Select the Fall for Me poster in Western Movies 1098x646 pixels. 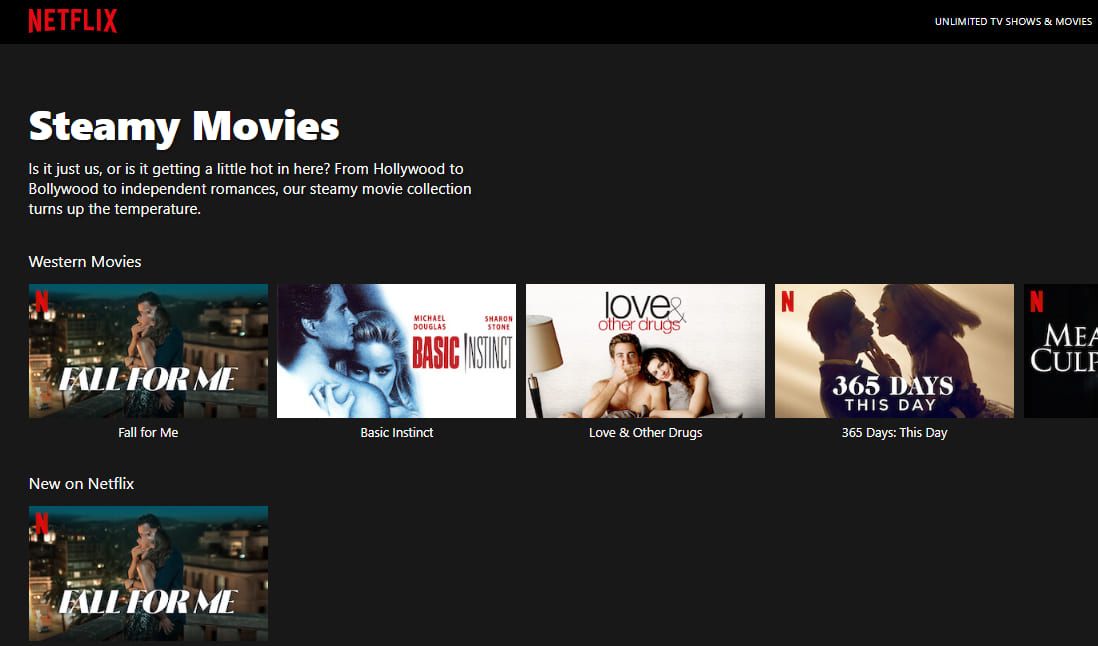[x=148, y=350]
